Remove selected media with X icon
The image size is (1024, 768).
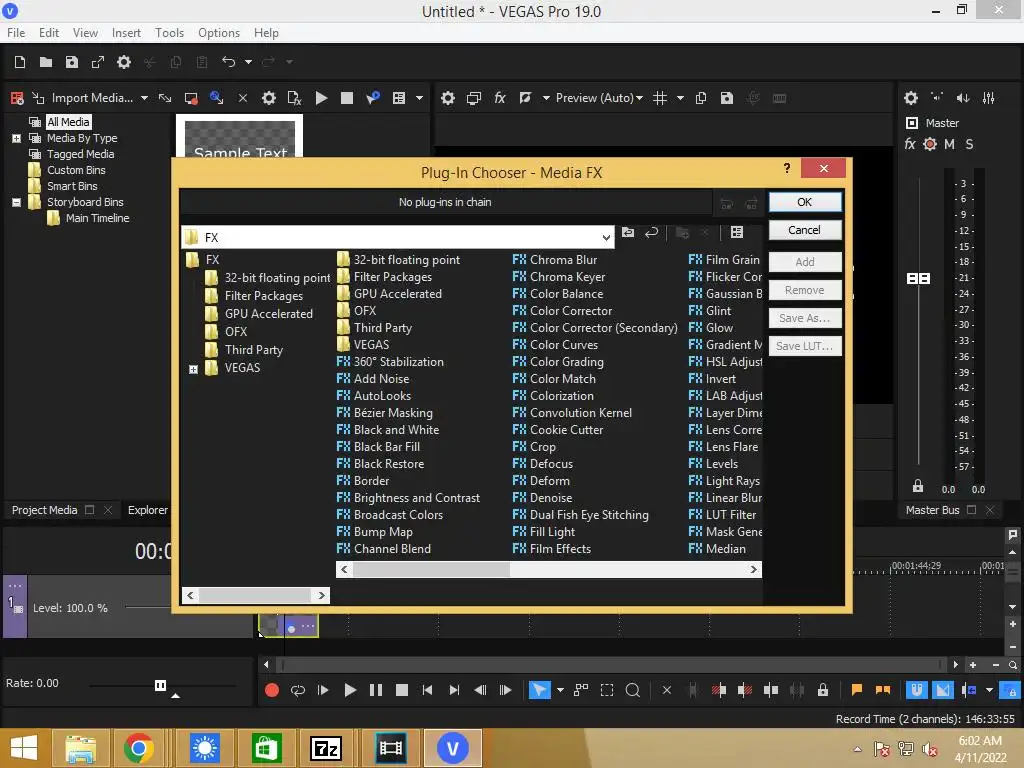[242, 98]
